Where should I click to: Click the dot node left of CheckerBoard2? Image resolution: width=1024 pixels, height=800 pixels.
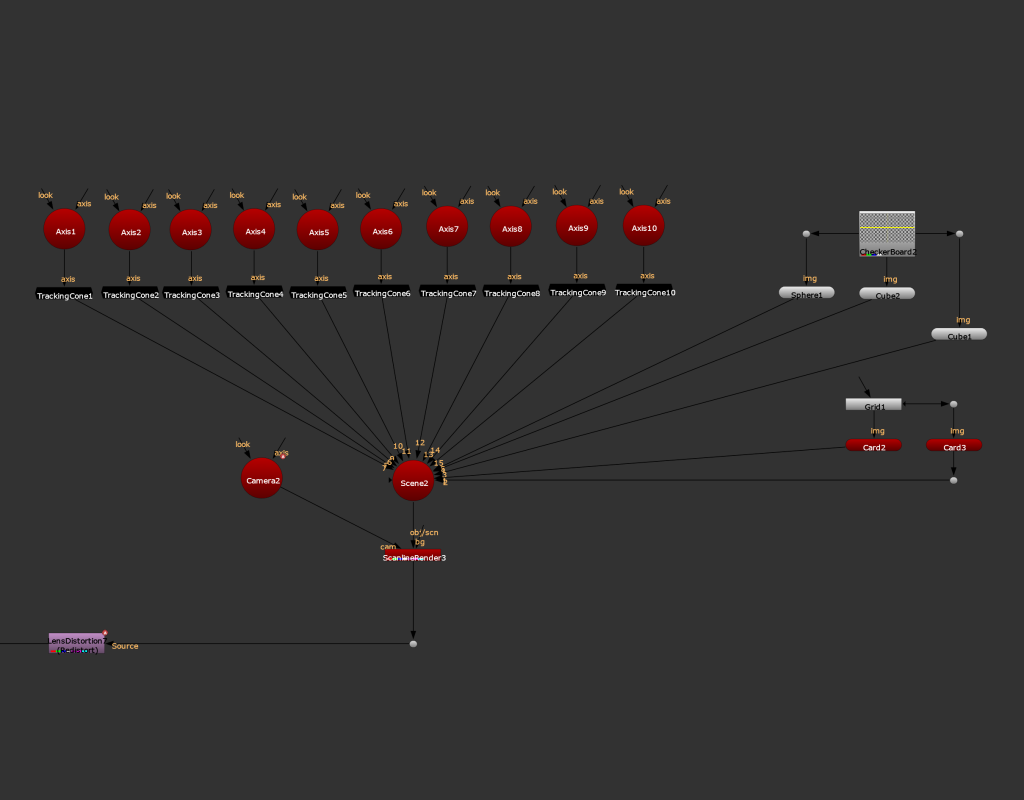(807, 234)
